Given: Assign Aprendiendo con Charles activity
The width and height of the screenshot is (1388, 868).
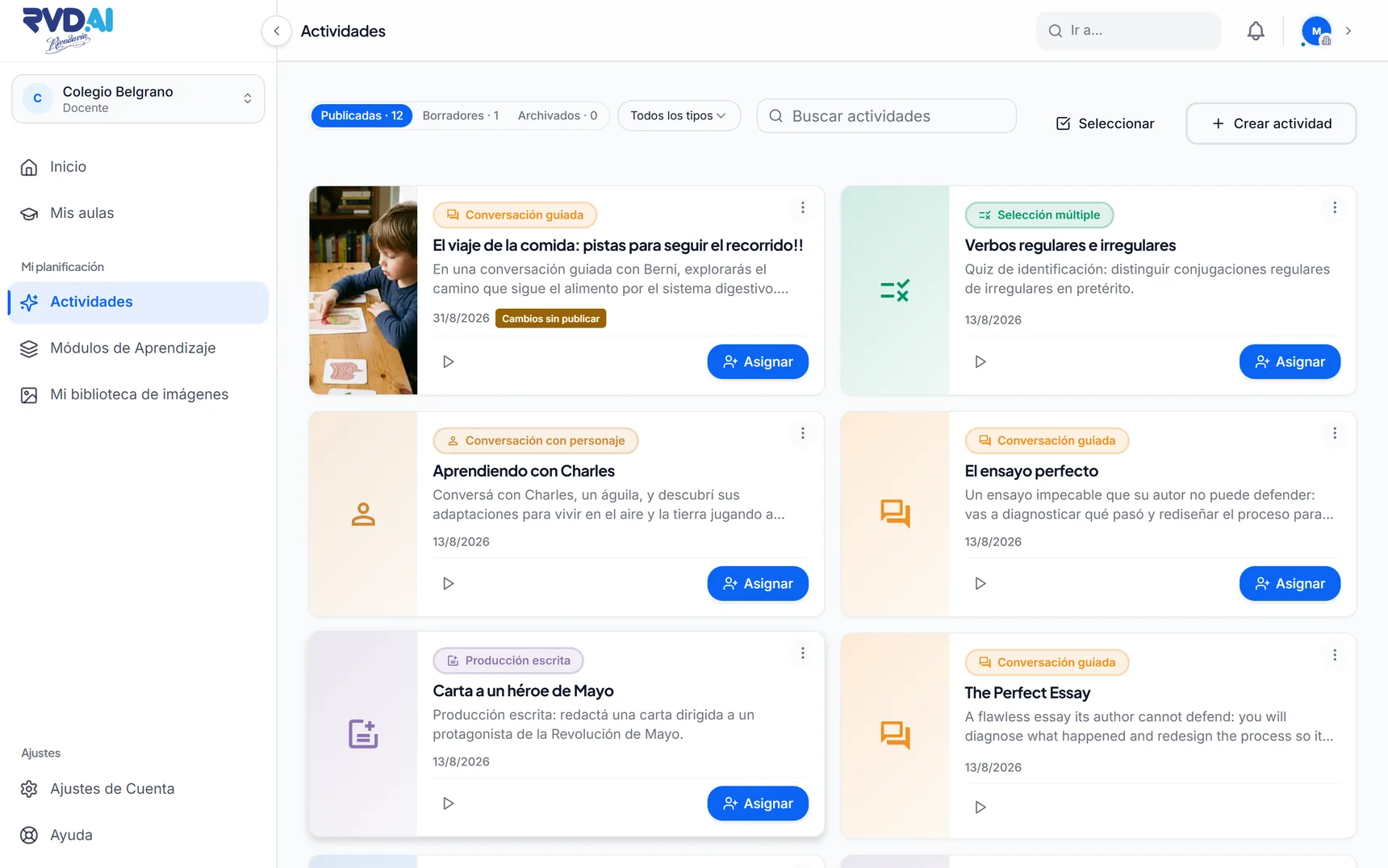Looking at the screenshot, I should (x=758, y=583).
